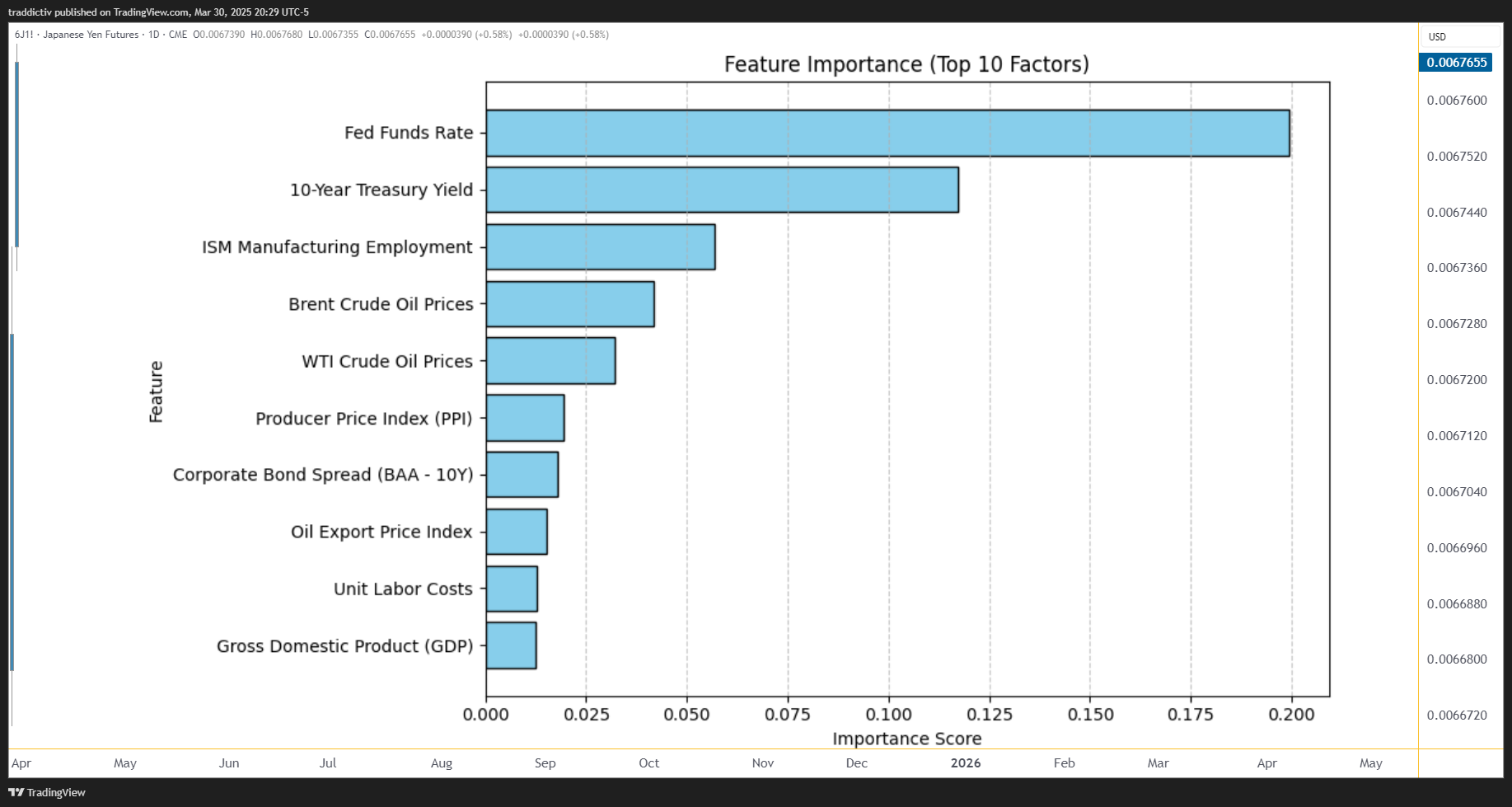
Task: Click the 0.0067040 price scale value
Action: 1457,492
